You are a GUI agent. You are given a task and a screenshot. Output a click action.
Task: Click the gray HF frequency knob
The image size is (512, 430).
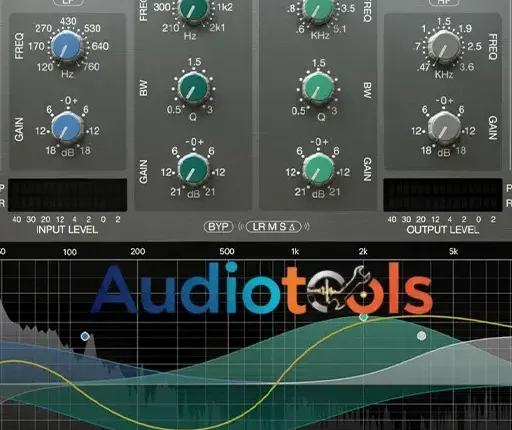[444, 47]
